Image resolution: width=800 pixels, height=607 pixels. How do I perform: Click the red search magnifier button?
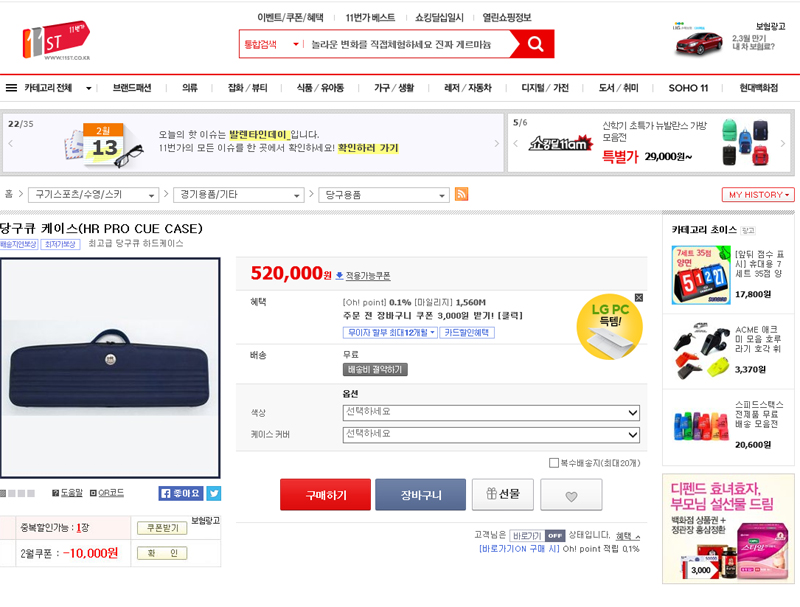point(535,44)
